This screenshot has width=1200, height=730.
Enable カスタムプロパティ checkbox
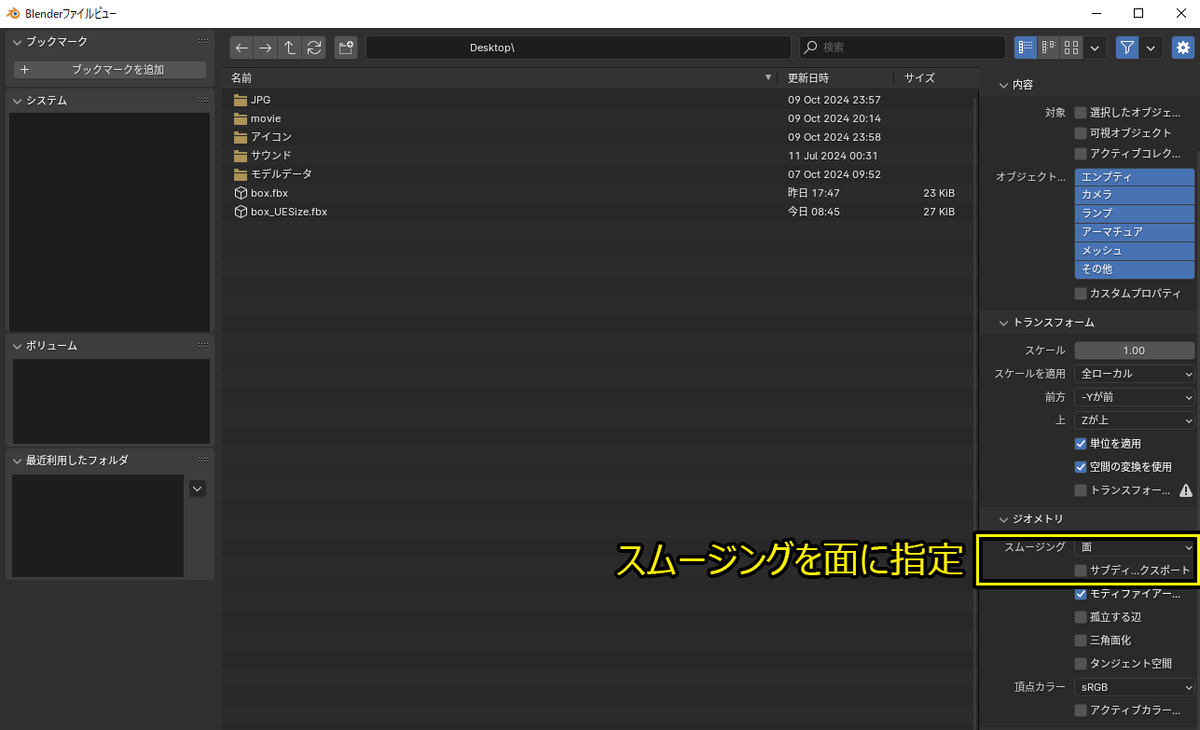click(1080, 294)
